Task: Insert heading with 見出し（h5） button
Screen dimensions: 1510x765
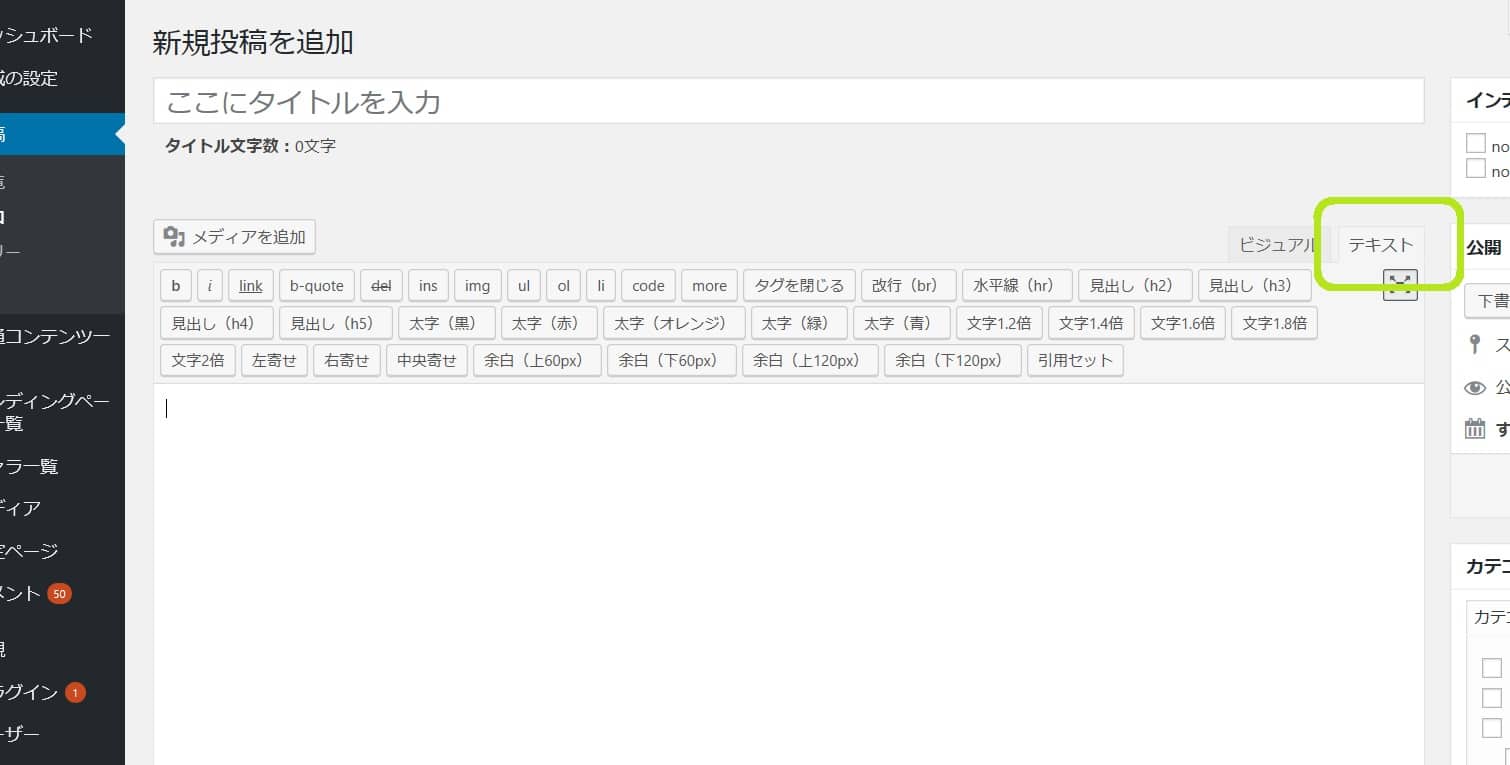Action: (x=335, y=323)
